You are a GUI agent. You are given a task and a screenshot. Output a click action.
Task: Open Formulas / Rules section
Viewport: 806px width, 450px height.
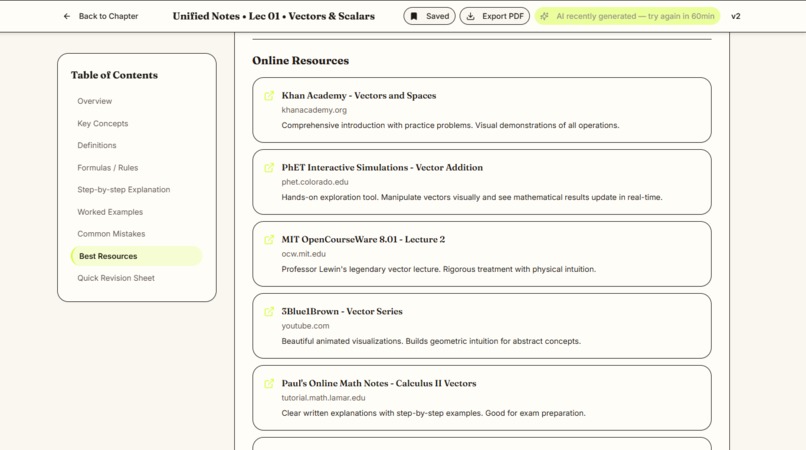pyautogui.click(x=107, y=168)
